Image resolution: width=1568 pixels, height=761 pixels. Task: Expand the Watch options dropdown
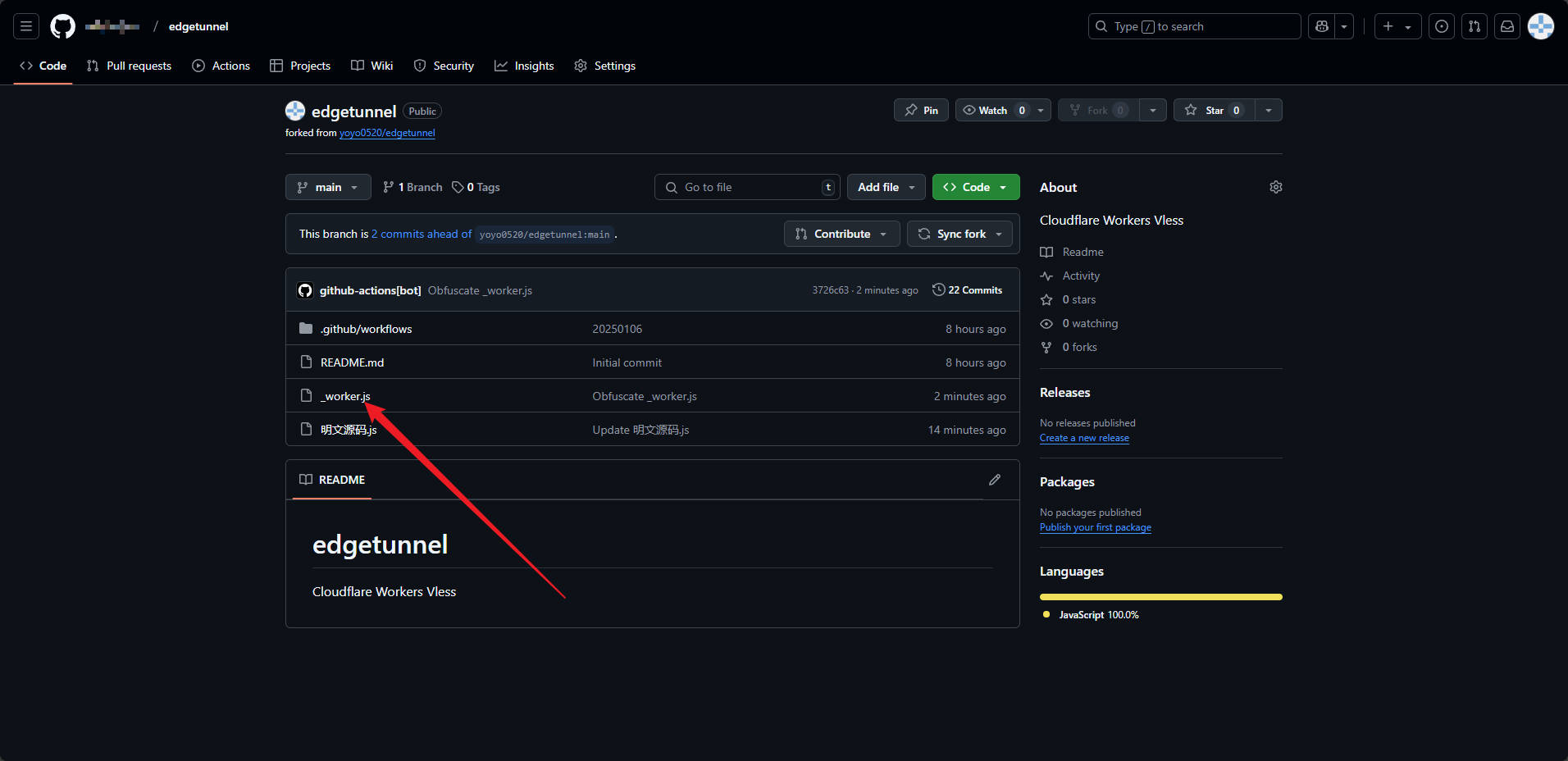click(1042, 110)
